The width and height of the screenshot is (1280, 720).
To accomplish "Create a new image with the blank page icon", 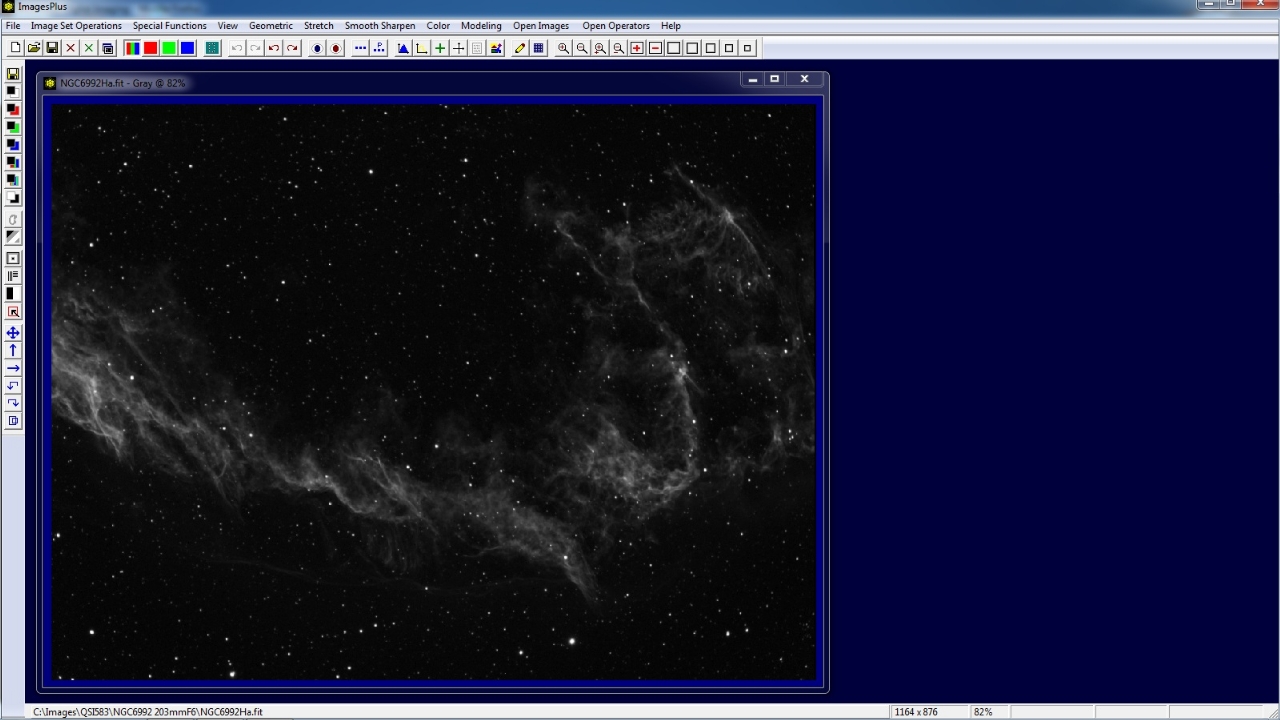I will click(15, 48).
